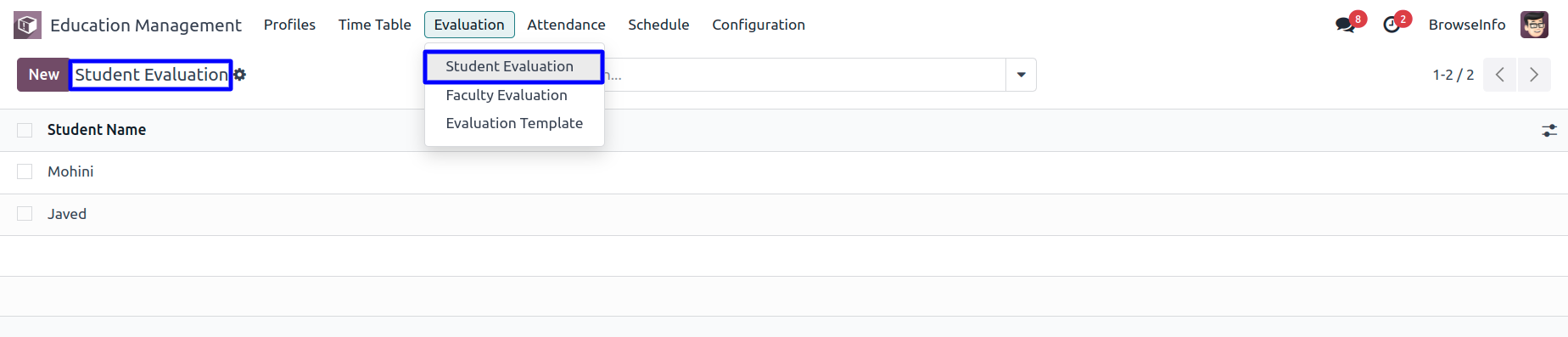Sort by Student Name column header
Image resolution: width=1568 pixels, height=337 pixels.
[97, 130]
